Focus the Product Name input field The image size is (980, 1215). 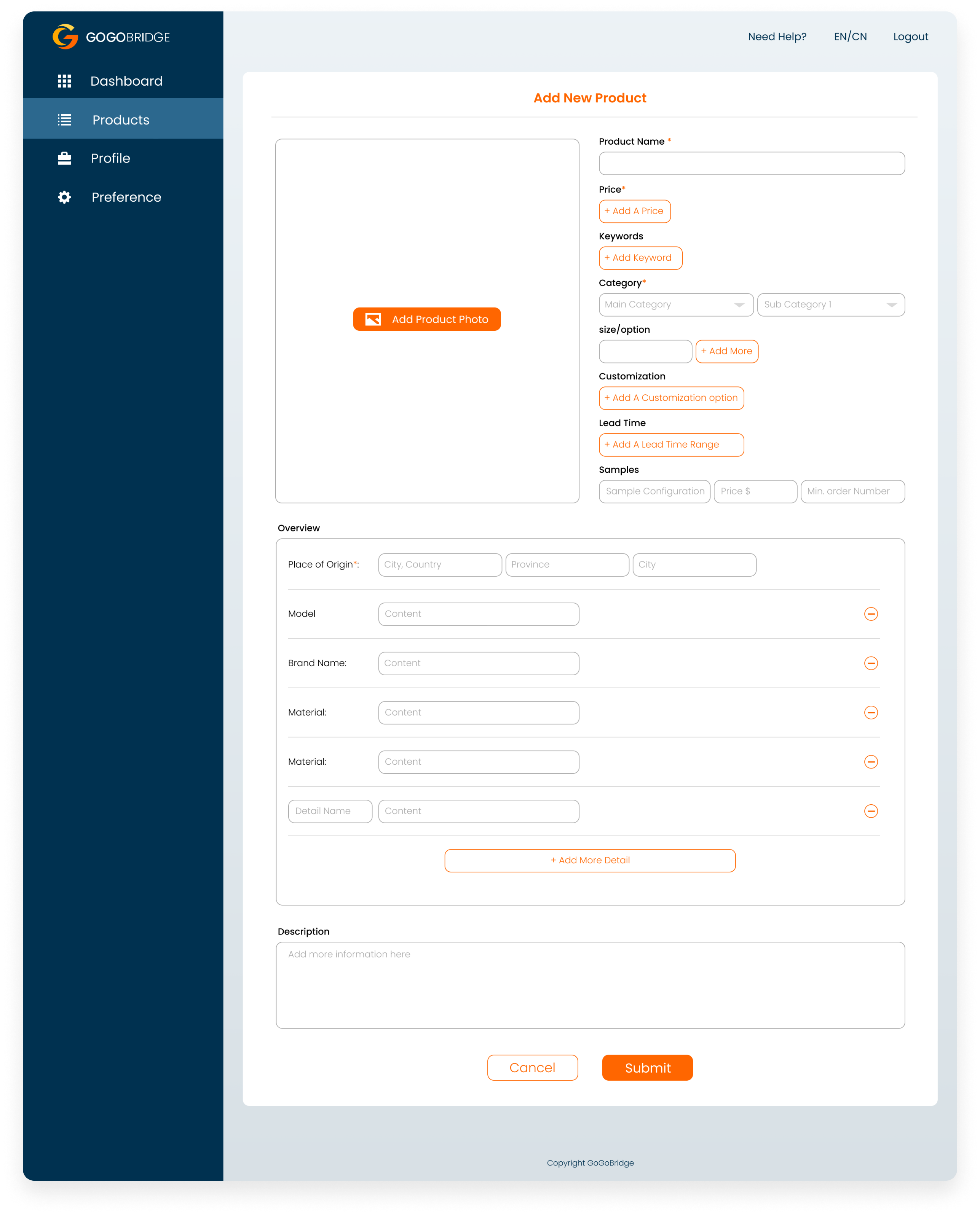pyautogui.click(x=751, y=164)
